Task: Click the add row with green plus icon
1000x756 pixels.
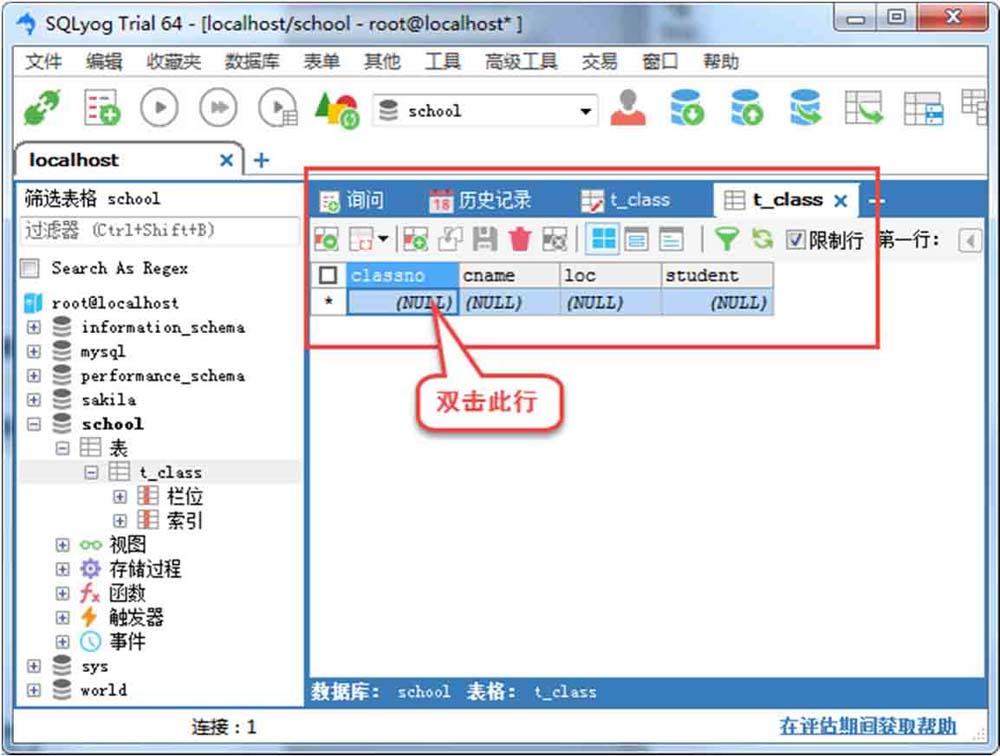Action: [415, 240]
